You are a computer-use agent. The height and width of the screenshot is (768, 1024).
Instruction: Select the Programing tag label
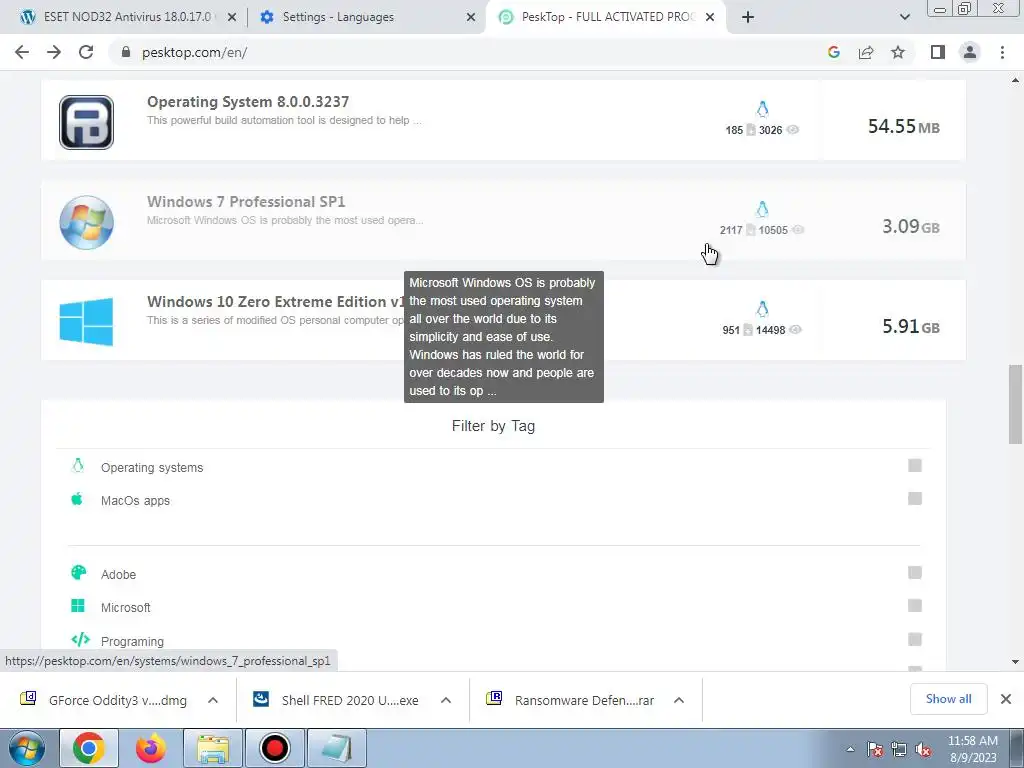(132, 641)
